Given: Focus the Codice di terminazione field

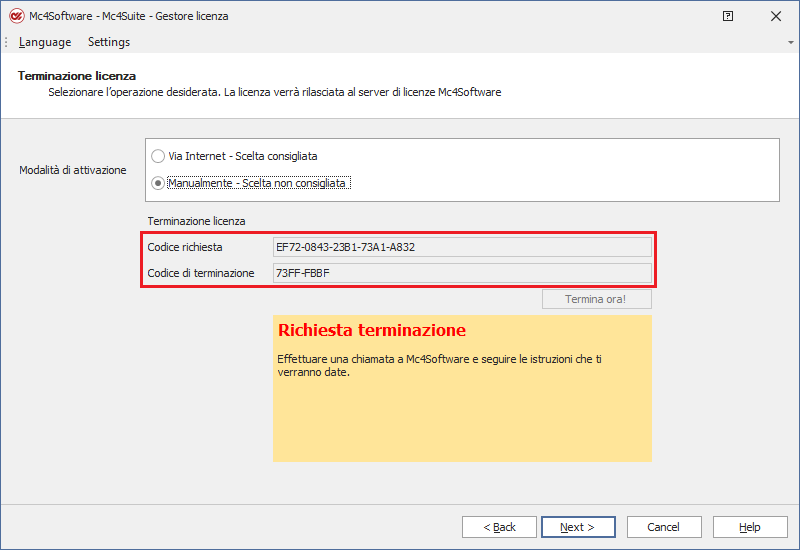Looking at the screenshot, I should tap(462, 273).
